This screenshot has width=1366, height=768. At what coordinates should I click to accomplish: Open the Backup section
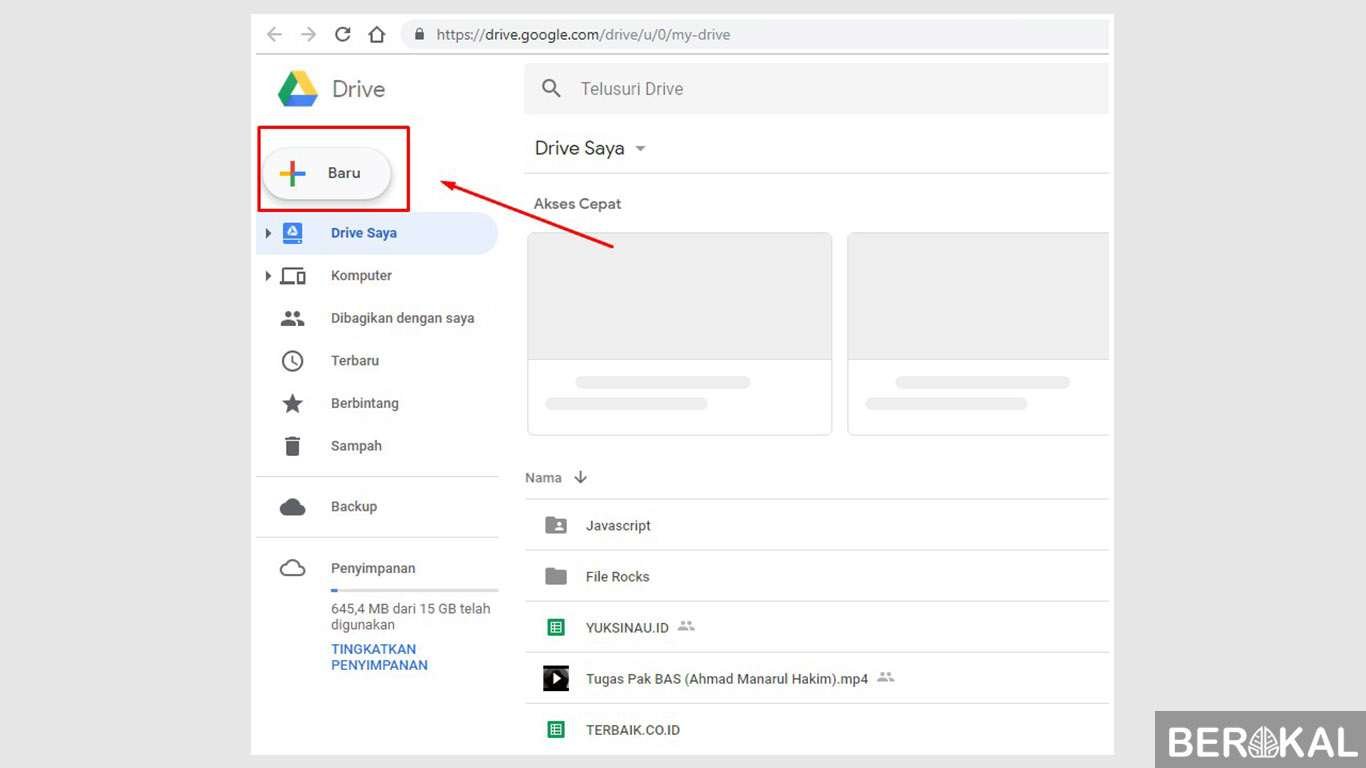(377, 507)
